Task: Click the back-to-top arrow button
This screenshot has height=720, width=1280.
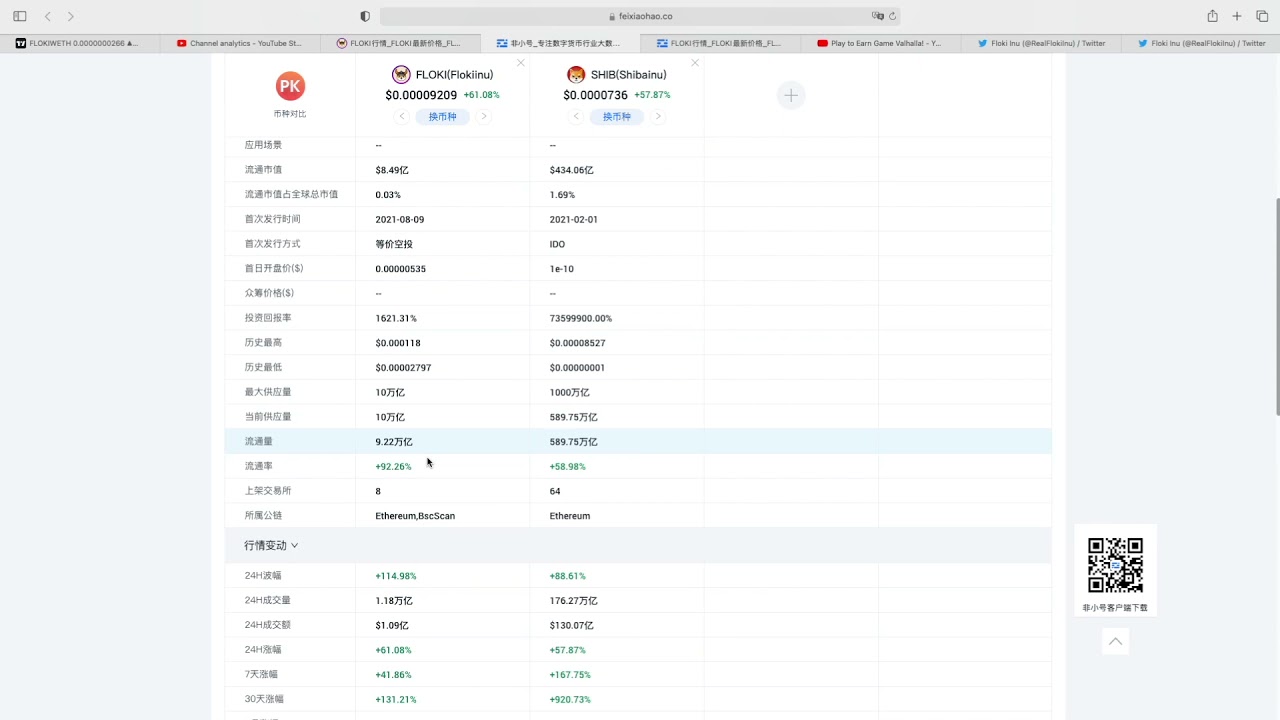Action: click(x=1115, y=641)
